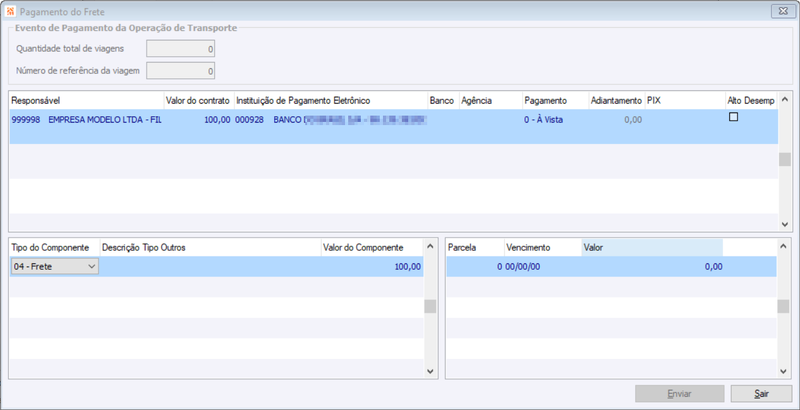Click the Banco column header
Image resolution: width=800 pixels, height=410 pixels.
click(x=443, y=100)
